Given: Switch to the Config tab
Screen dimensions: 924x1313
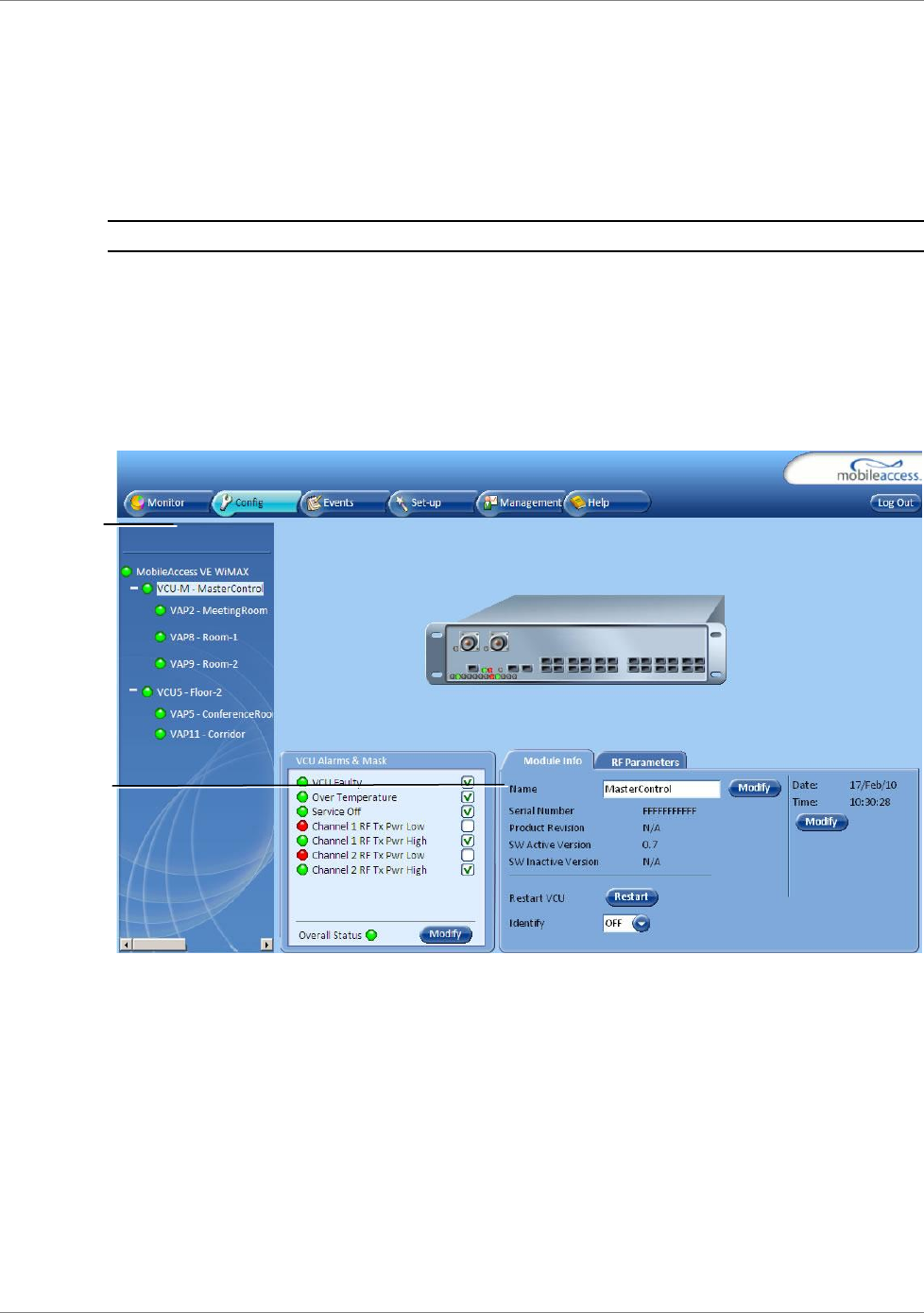Looking at the screenshot, I should [255, 503].
